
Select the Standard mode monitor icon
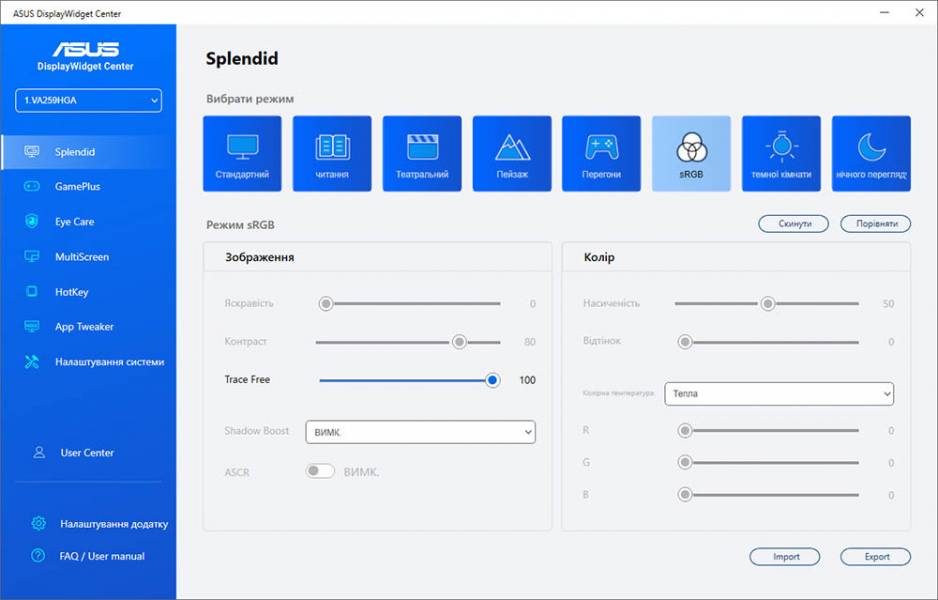tap(242, 148)
